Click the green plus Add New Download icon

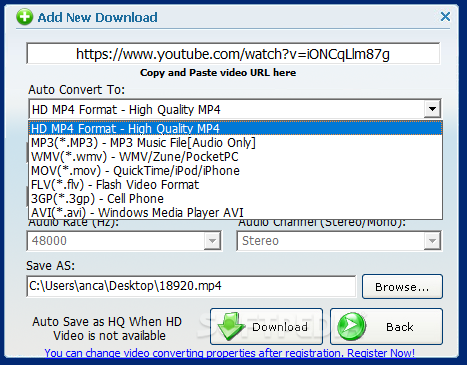pyautogui.click(x=25, y=17)
